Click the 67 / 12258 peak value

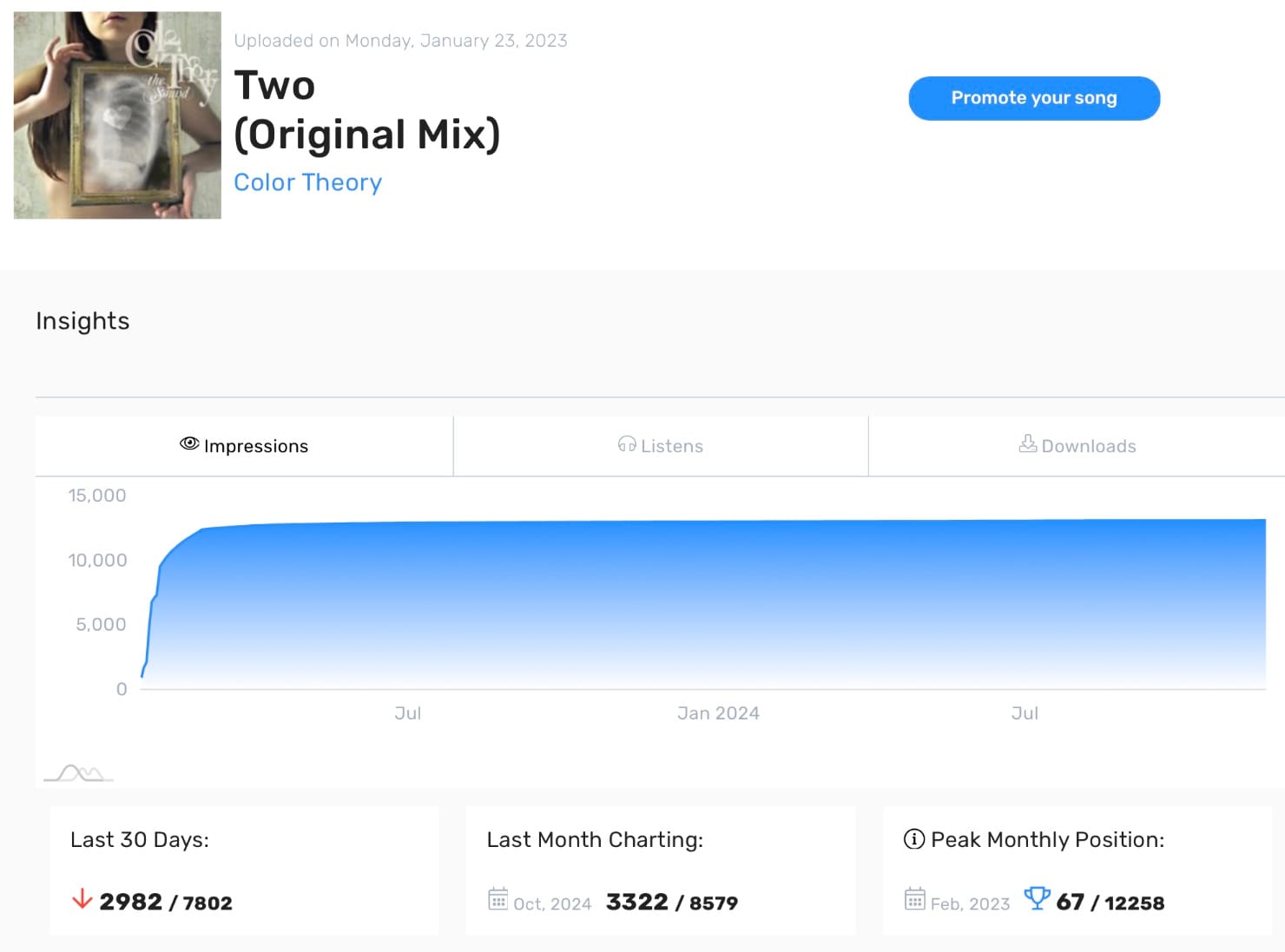(1111, 902)
